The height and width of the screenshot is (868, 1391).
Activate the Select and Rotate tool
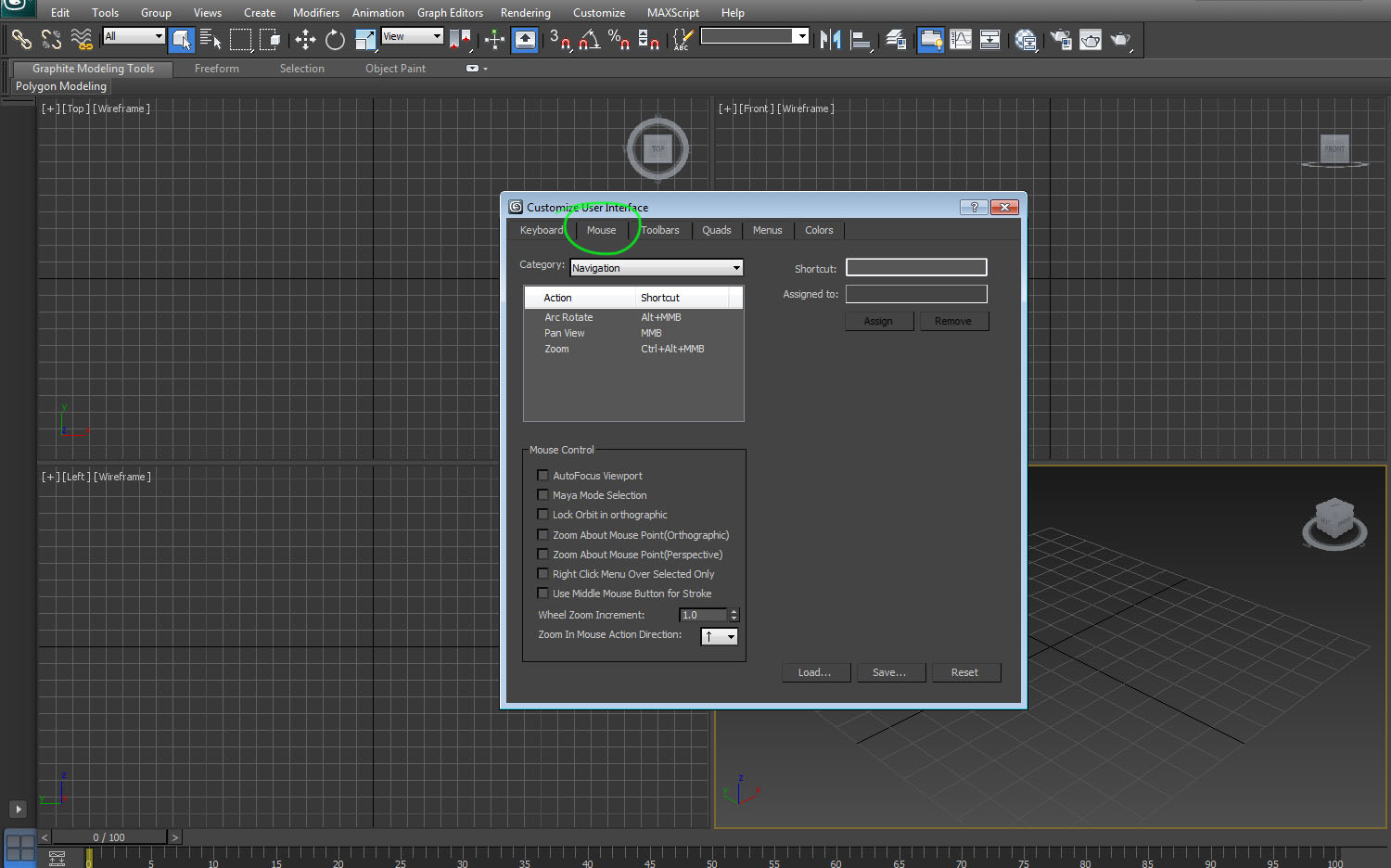[335, 39]
